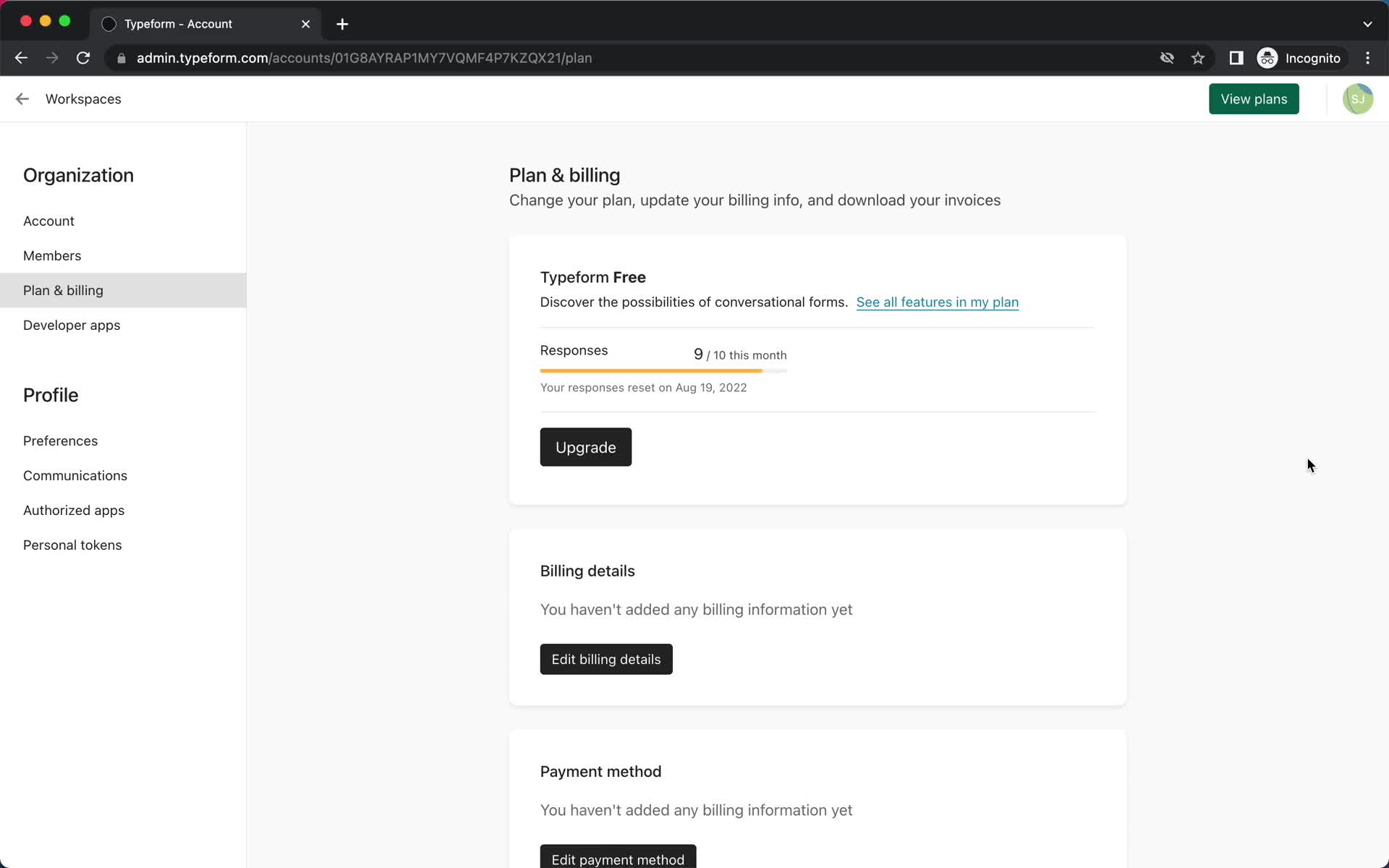Viewport: 1389px width, 868px height.
Task: Open Personal tokens settings section
Action: coord(72,544)
